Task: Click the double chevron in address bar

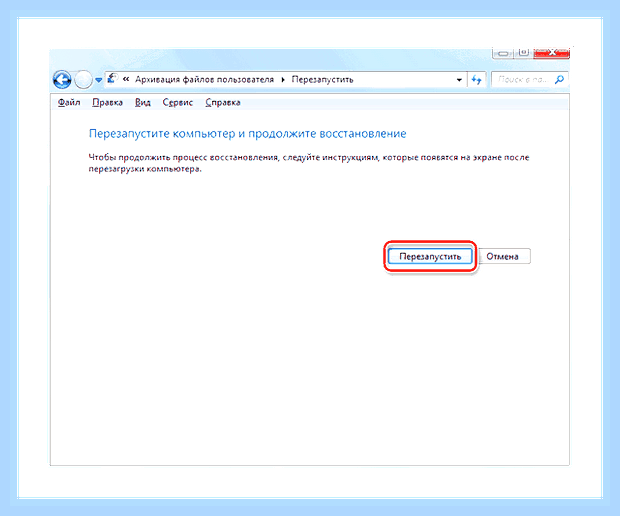Action: click(x=126, y=79)
